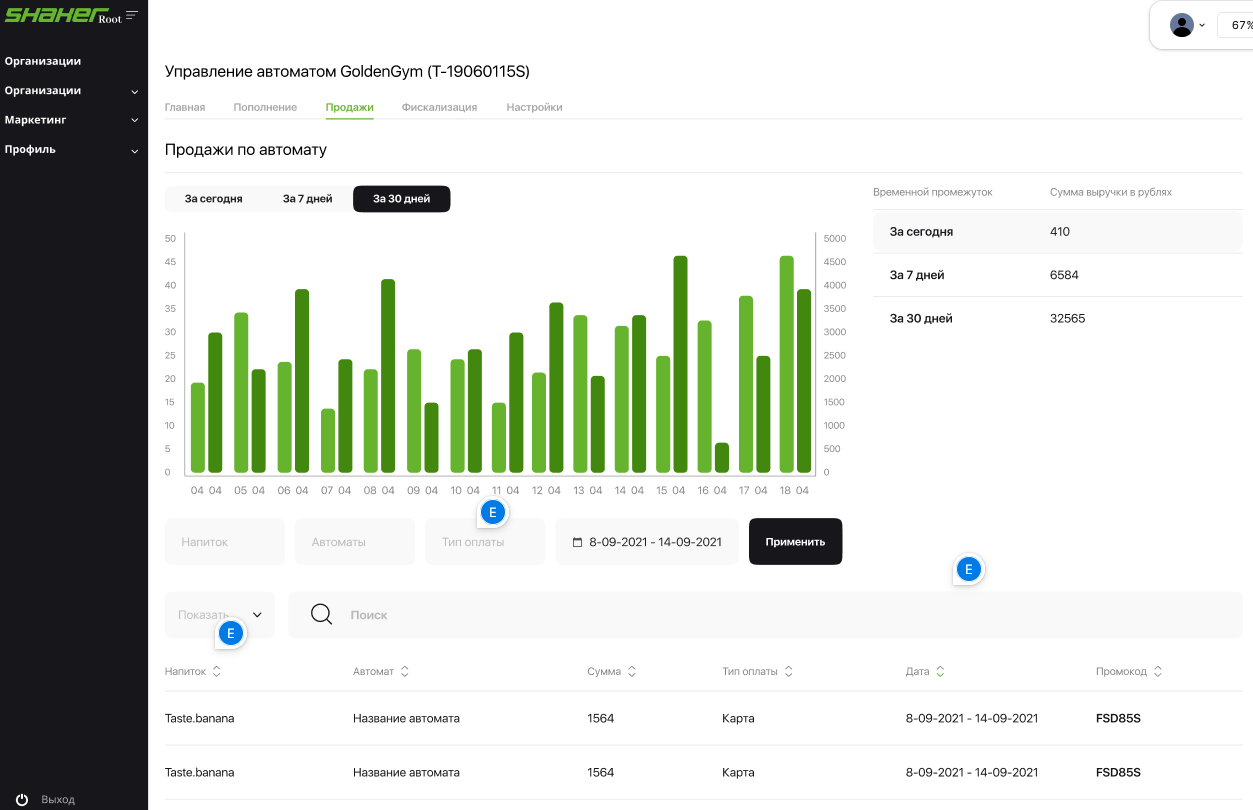Click the Управление автоматом GoldenGym page title
This screenshot has width=1253, height=810.
point(347,72)
